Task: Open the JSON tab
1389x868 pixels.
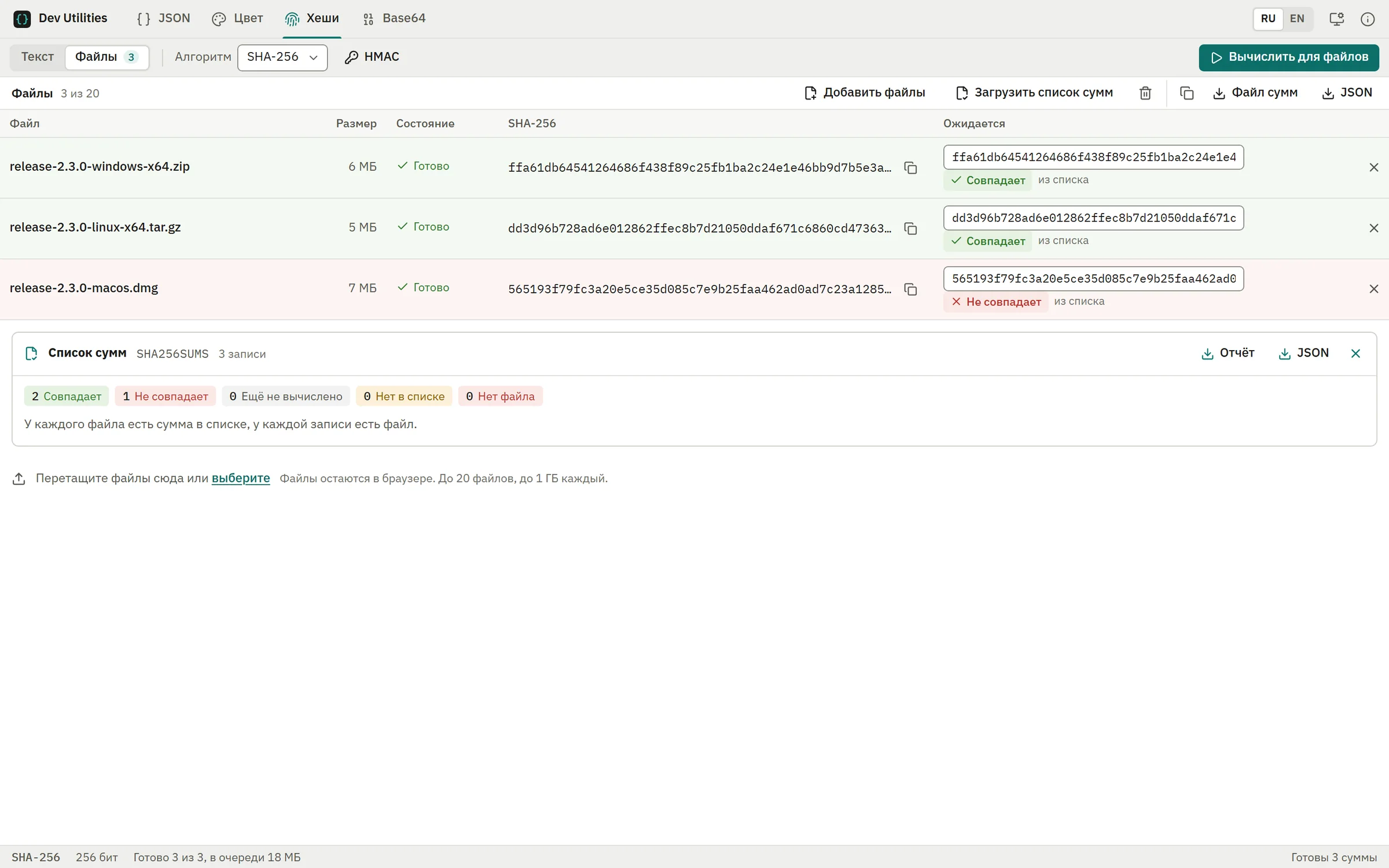Action: click(x=164, y=19)
